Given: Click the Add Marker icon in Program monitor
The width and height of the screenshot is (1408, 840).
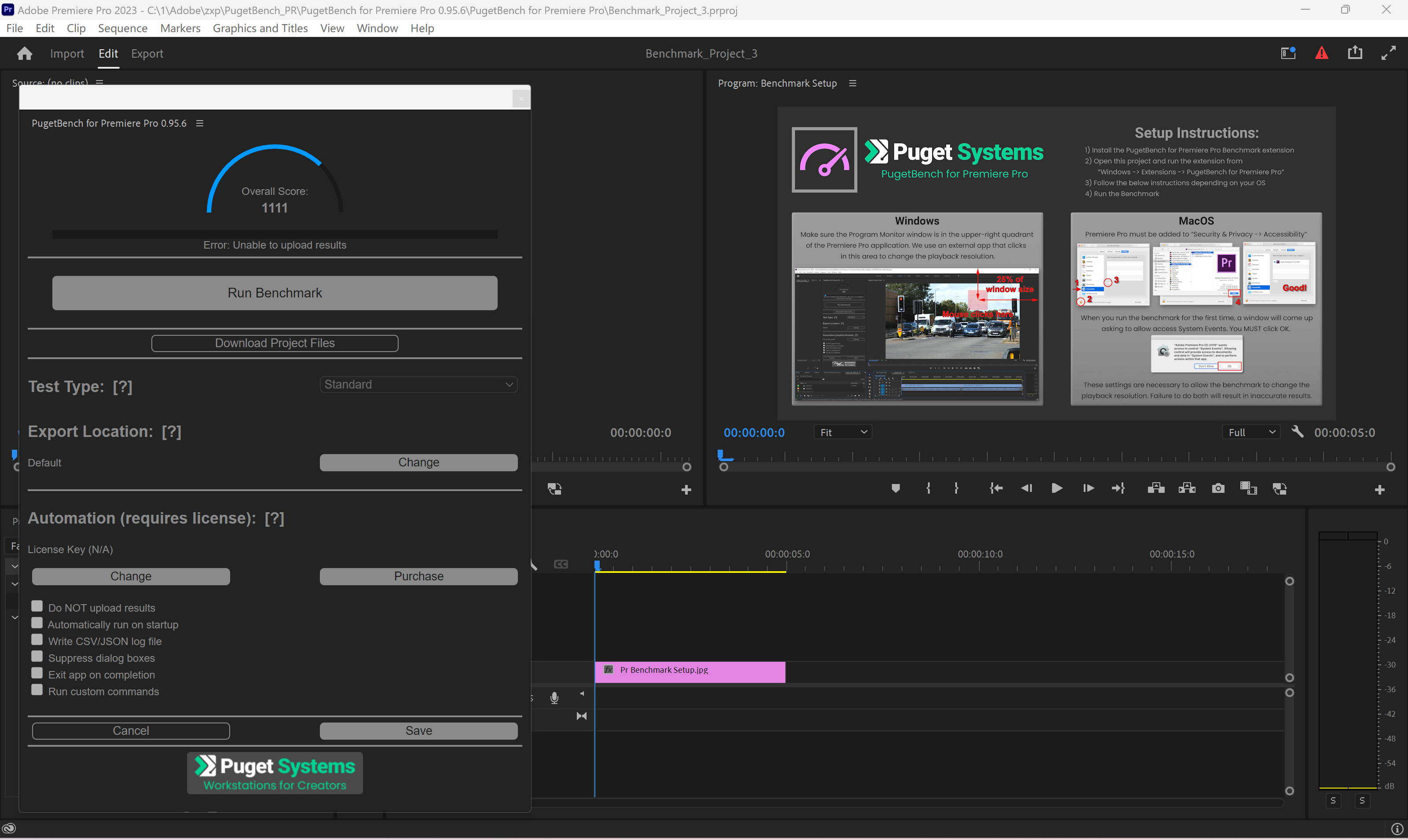Looking at the screenshot, I should (x=895, y=488).
